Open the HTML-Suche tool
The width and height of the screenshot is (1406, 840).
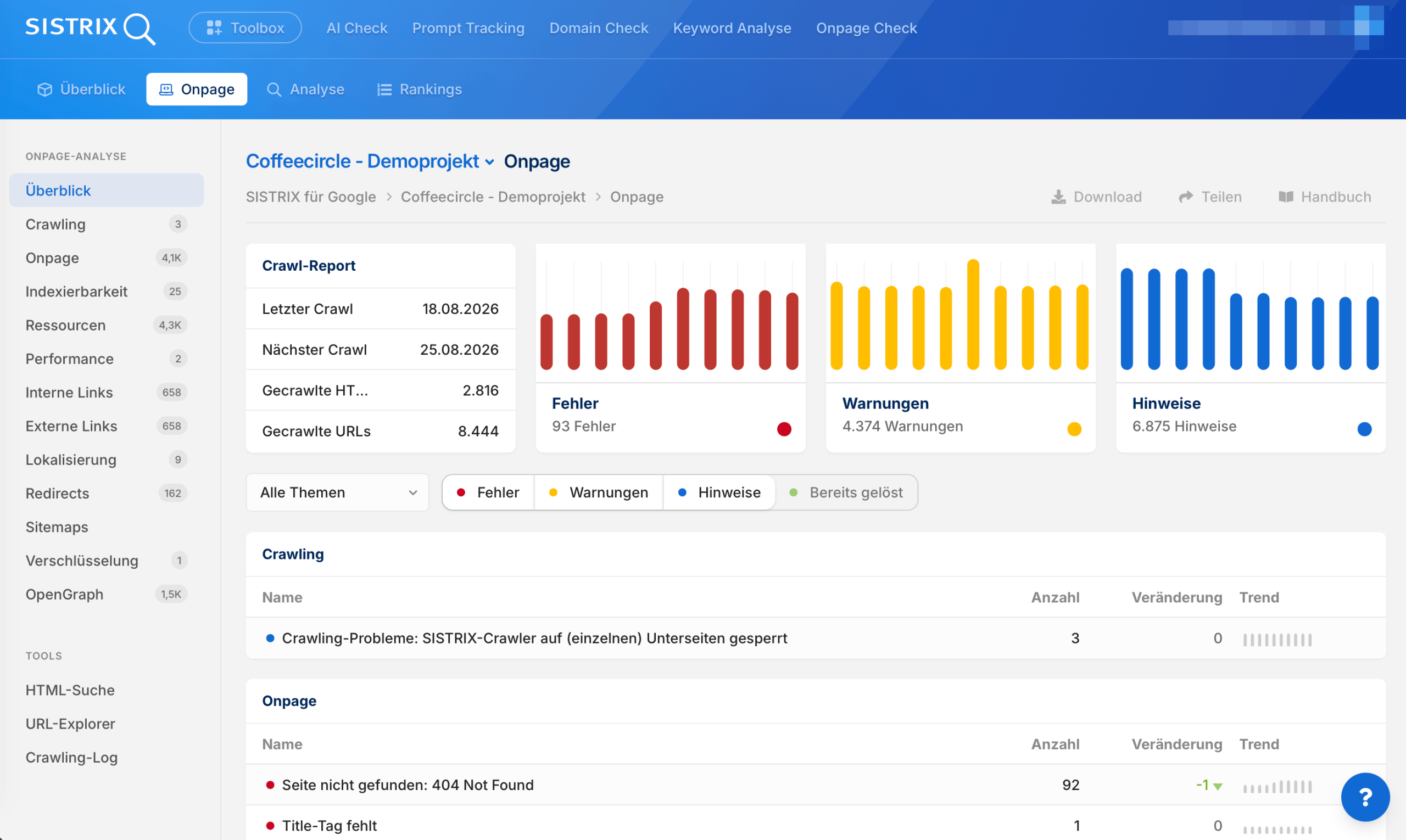(x=107, y=691)
